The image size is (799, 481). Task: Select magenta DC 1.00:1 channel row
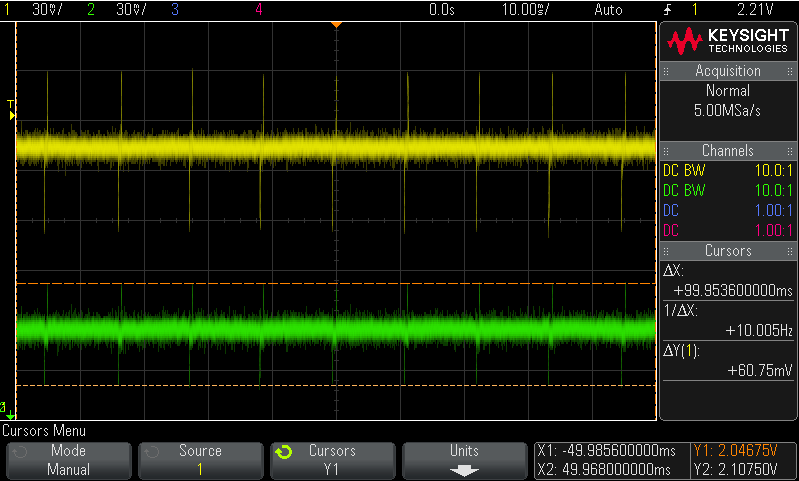click(728, 230)
